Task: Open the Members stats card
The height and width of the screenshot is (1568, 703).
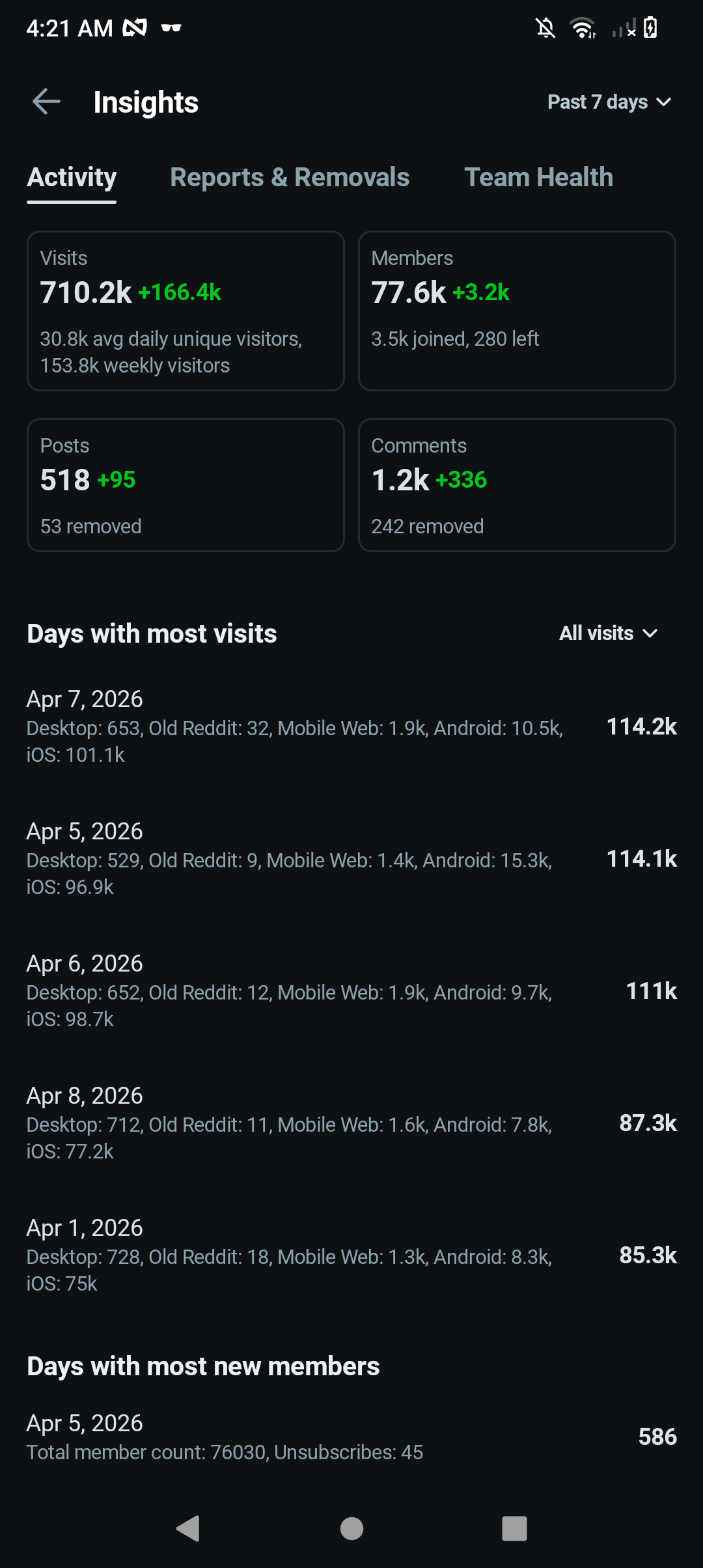Action: tap(517, 311)
